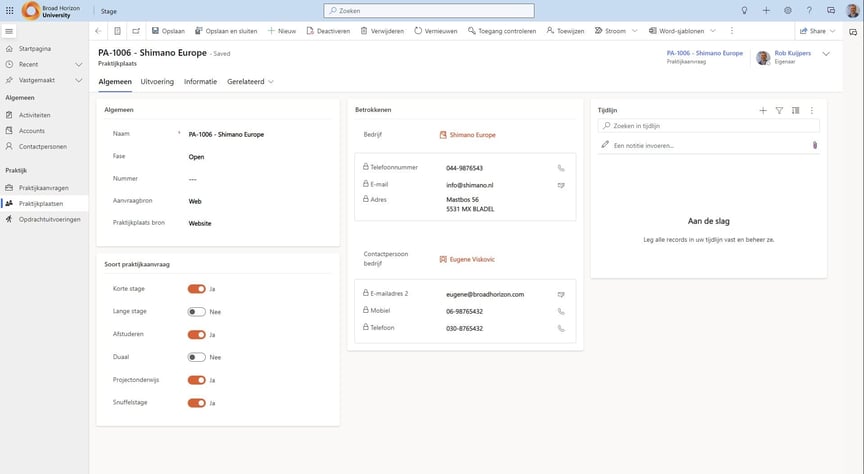Open the Gerelateerd dropdown tab

coord(250,82)
